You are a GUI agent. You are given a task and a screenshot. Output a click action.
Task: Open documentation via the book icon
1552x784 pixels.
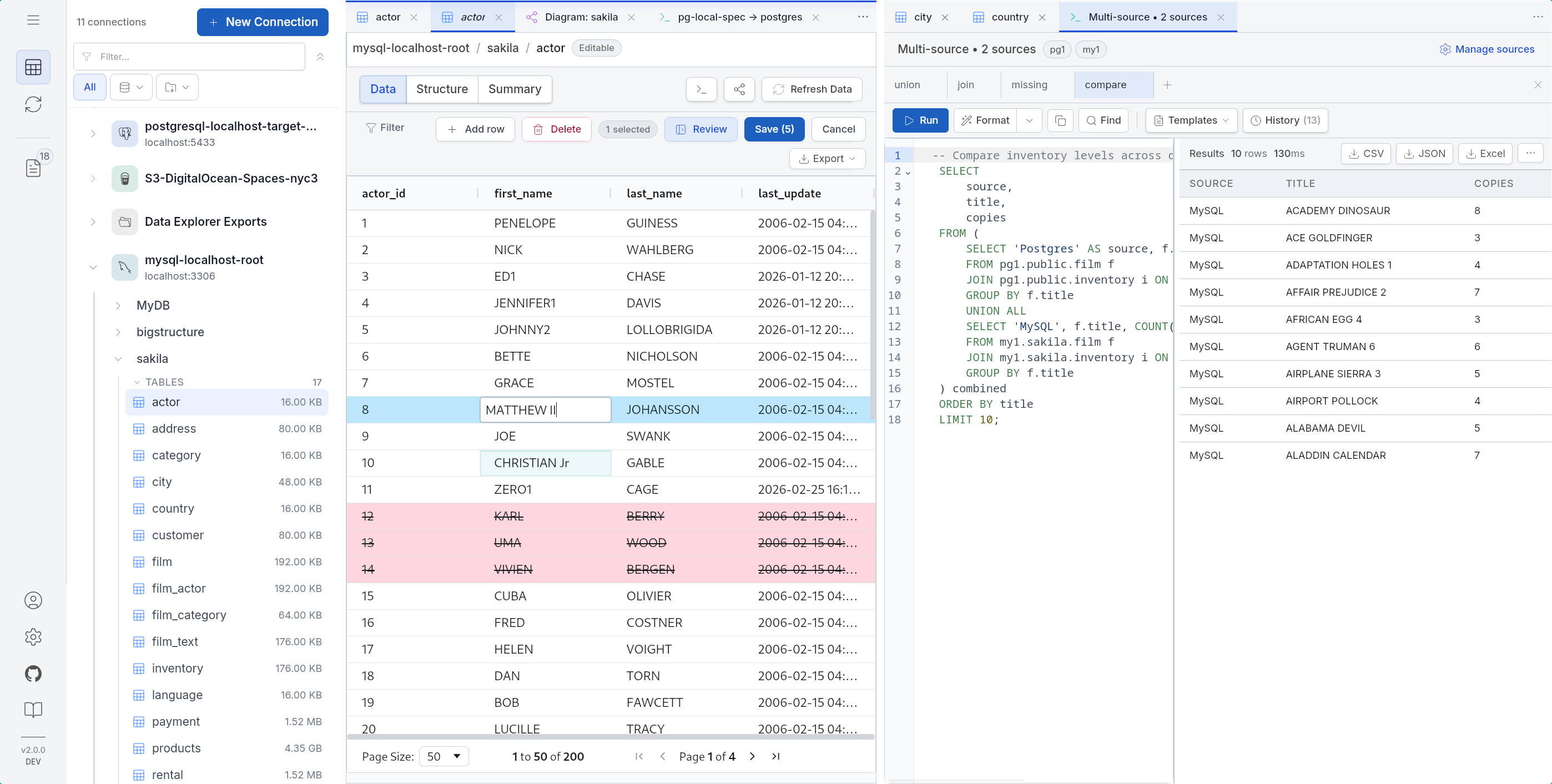click(33, 710)
